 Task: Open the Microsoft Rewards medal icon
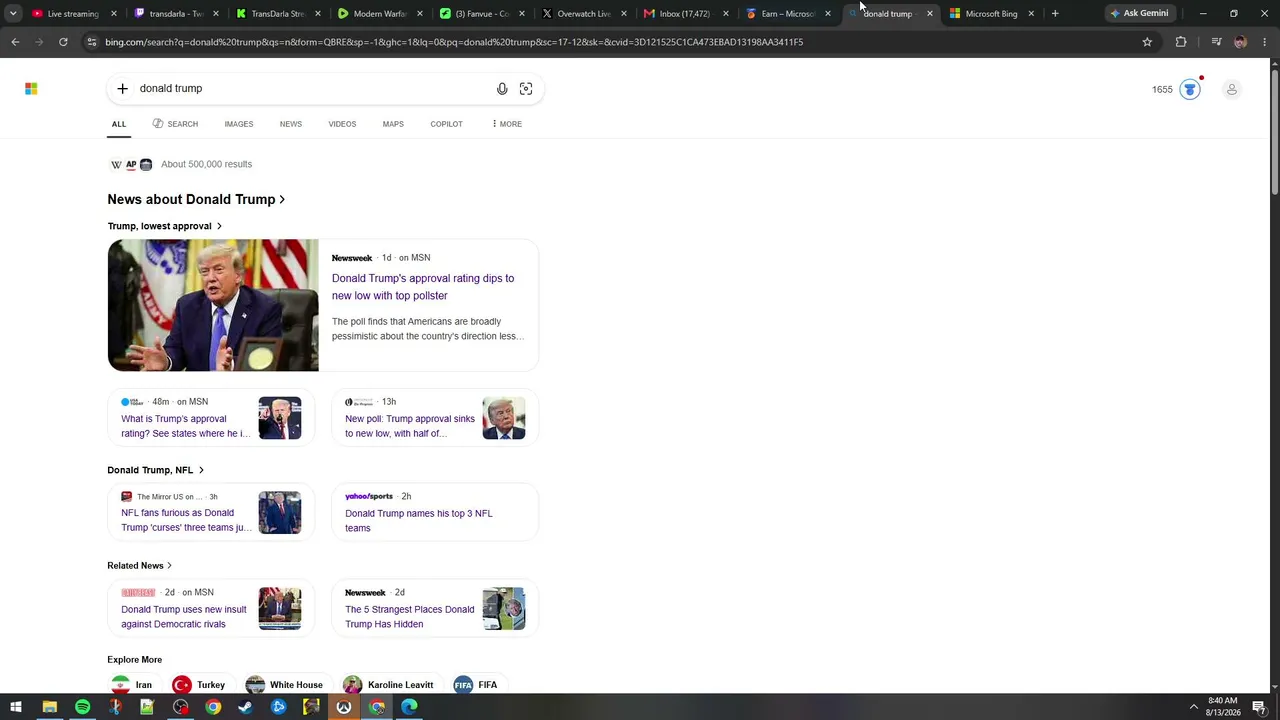click(1190, 89)
